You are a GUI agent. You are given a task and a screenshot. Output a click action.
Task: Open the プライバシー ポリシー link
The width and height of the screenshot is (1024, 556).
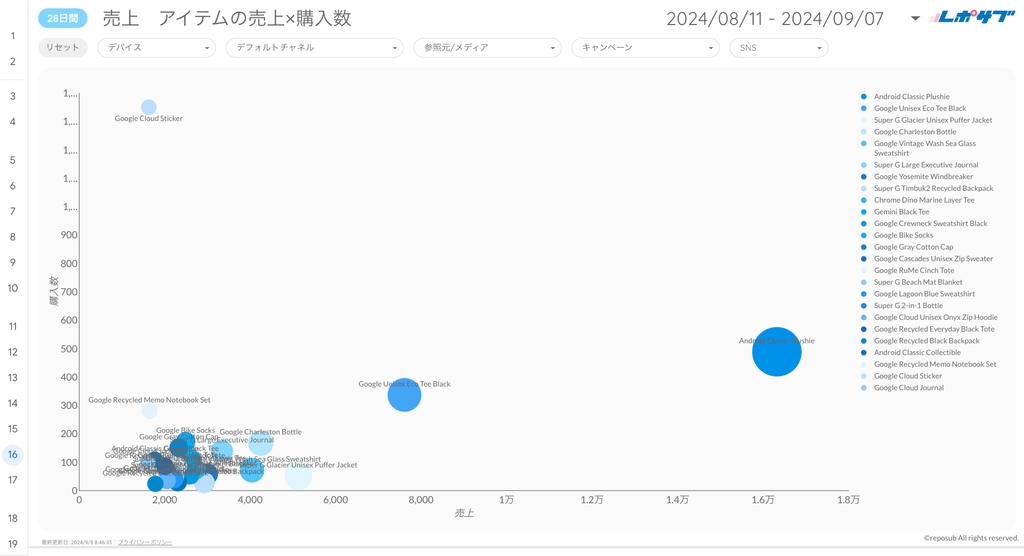(143, 541)
